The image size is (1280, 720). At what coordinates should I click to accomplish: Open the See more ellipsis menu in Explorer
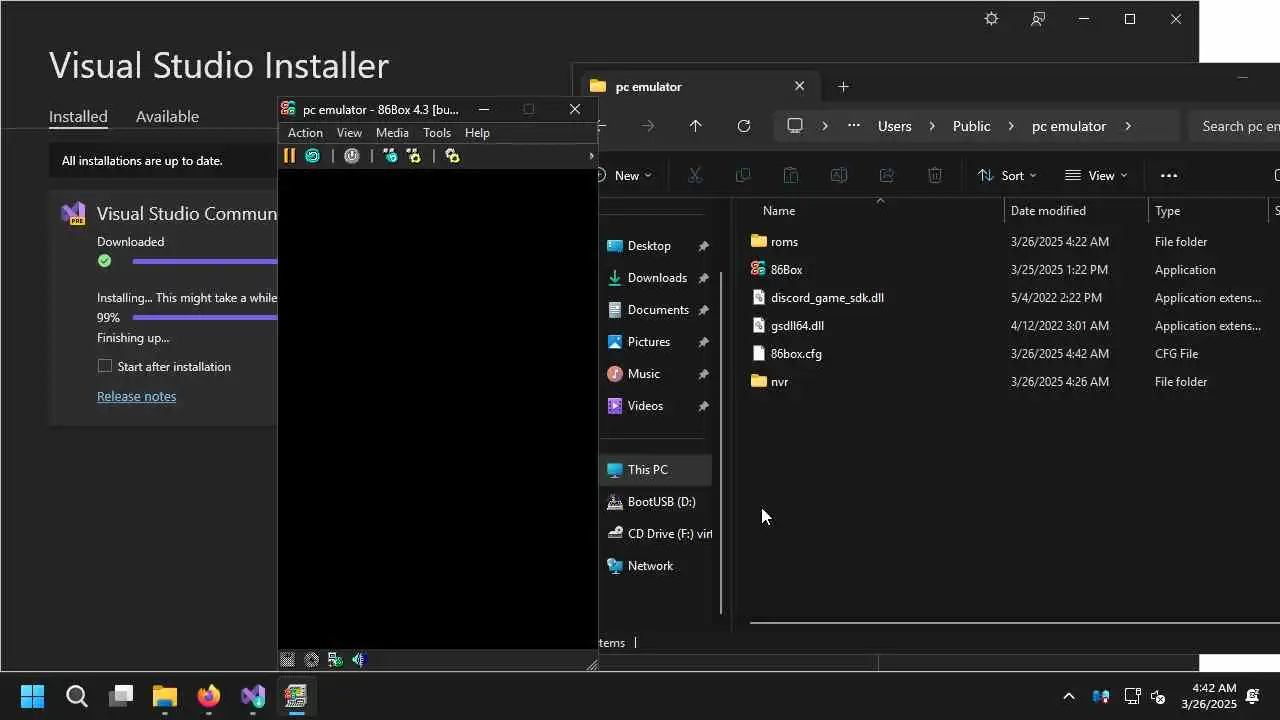[x=1168, y=176]
